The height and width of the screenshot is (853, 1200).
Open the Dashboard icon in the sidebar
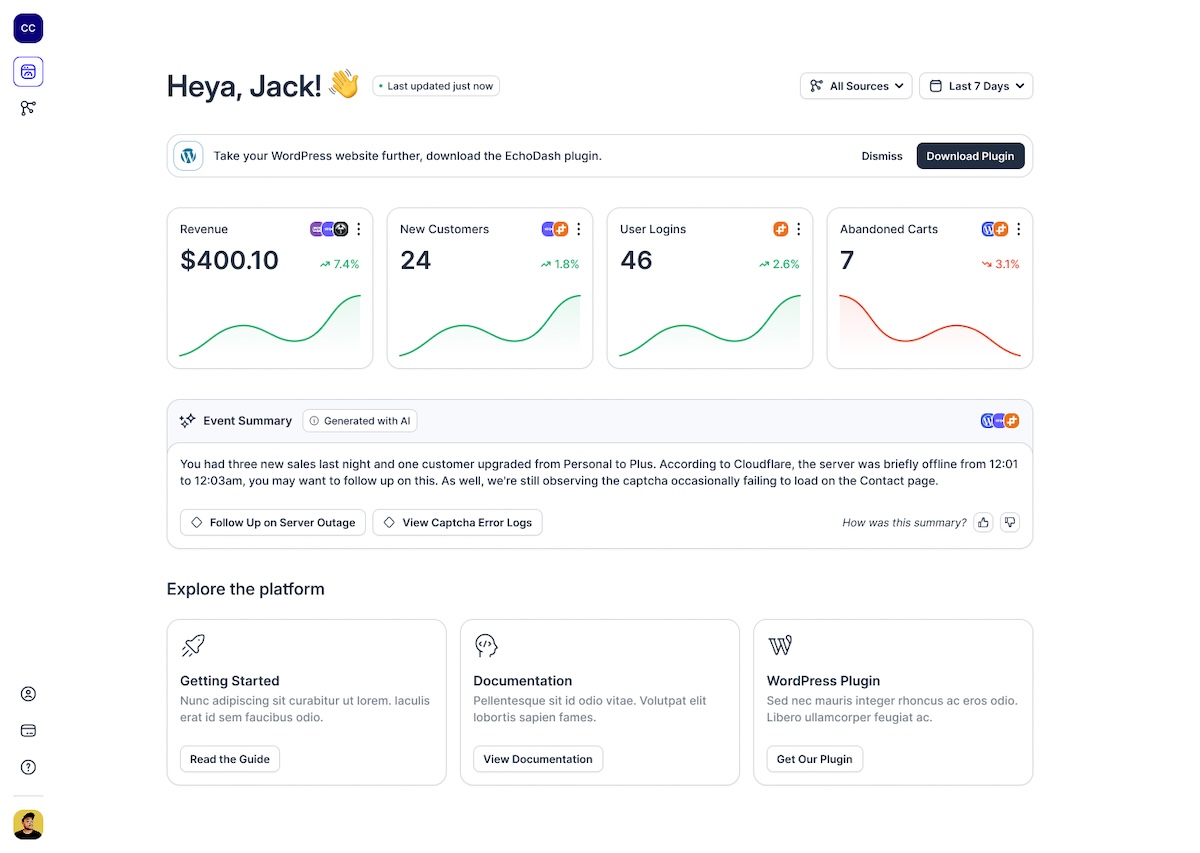(x=27, y=71)
